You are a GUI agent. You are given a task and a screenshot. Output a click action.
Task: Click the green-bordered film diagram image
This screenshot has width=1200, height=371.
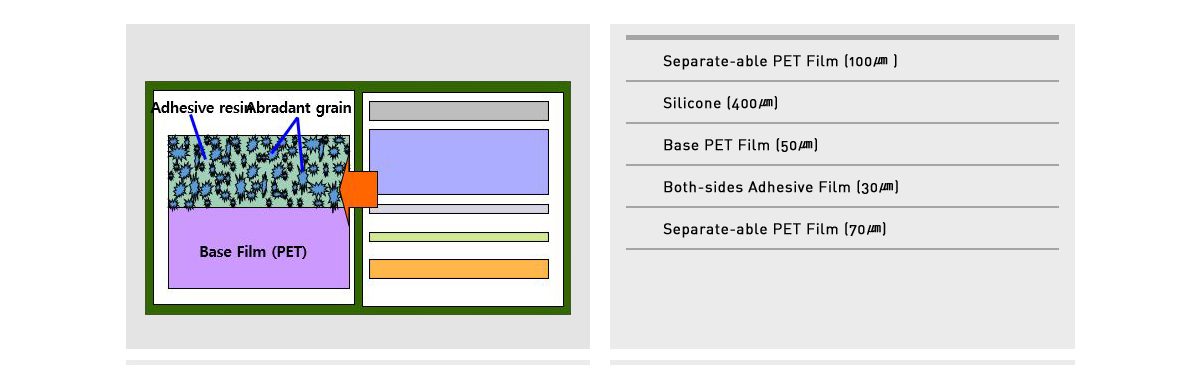point(358,198)
